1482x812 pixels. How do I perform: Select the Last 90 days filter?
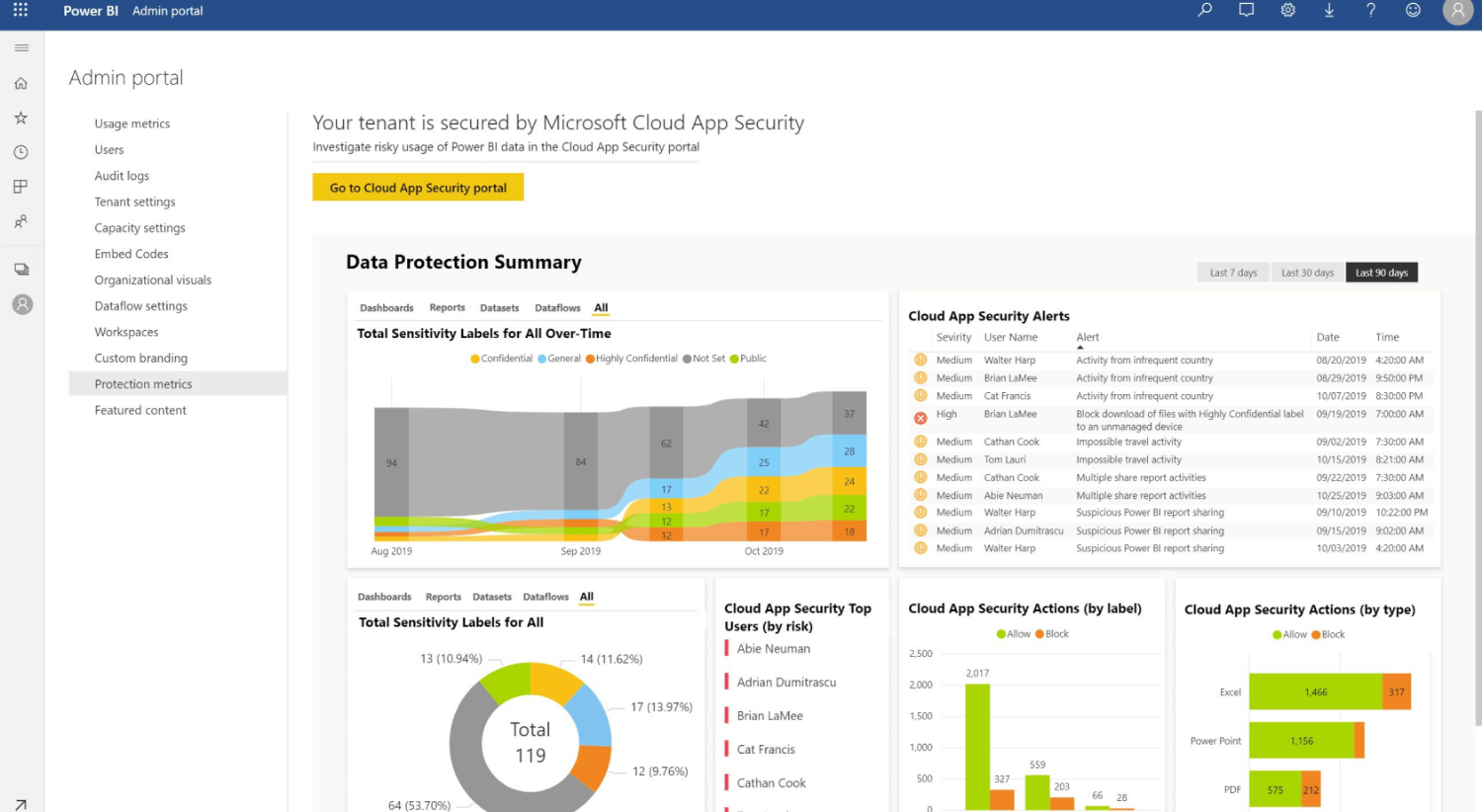(x=1381, y=273)
